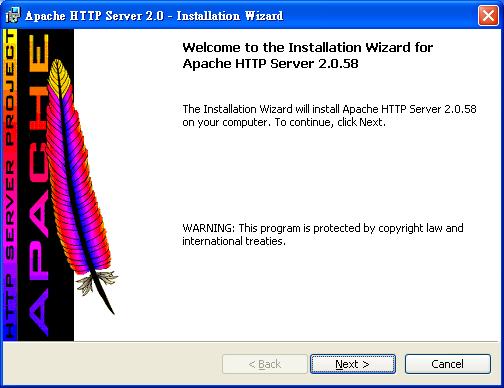Click the WARNING copyright notice text
The width and height of the screenshot is (504, 388).
point(323,234)
